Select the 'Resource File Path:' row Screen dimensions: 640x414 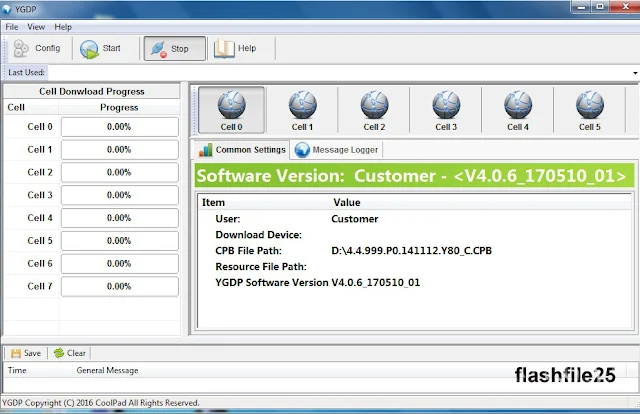[415, 267]
